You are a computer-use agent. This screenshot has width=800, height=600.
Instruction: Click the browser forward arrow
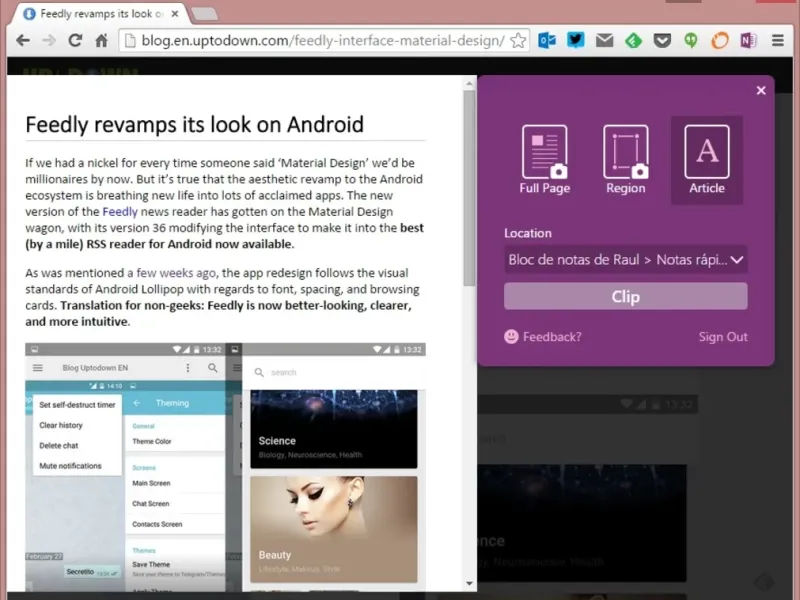tap(49, 40)
